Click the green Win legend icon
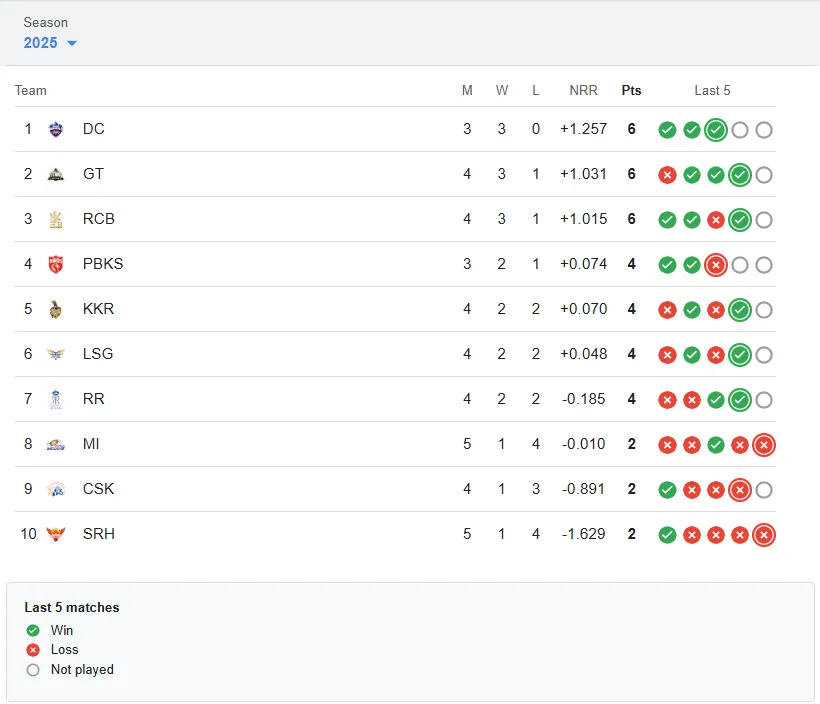This screenshot has width=820, height=704. tap(33, 631)
